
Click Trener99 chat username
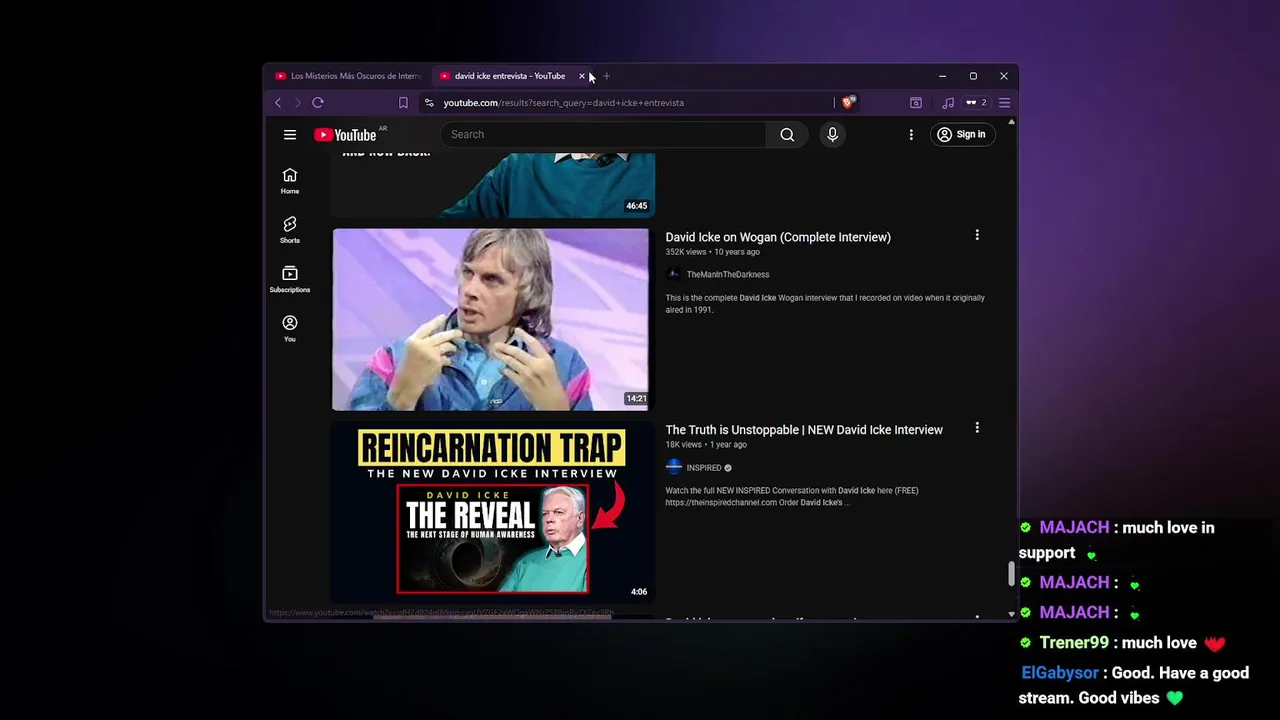[1075, 643]
